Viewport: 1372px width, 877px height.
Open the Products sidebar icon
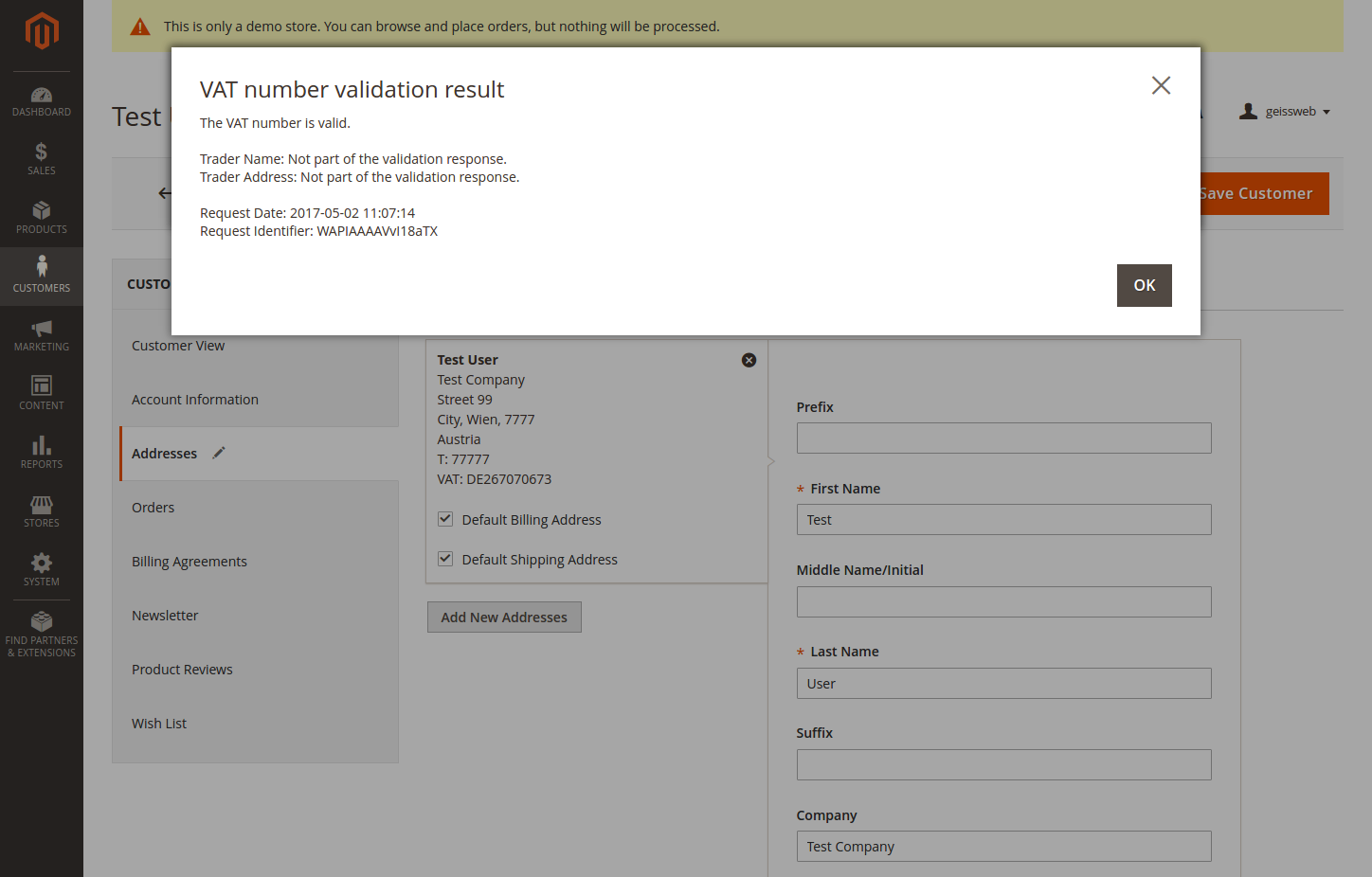pyautogui.click(x=42, y=211)
